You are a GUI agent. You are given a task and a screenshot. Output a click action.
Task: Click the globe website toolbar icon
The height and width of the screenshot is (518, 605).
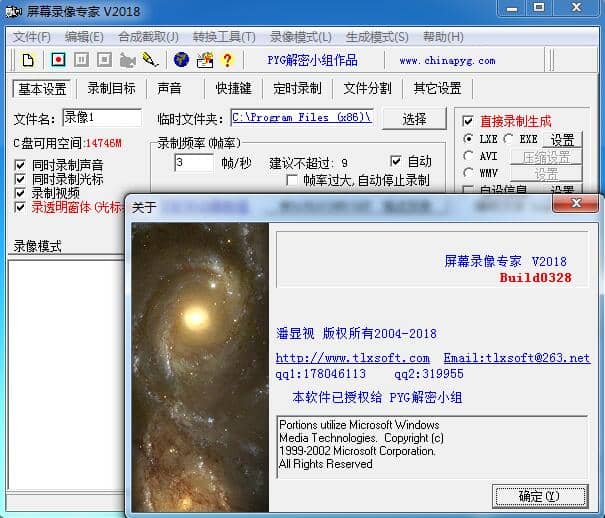click(181, 60)
